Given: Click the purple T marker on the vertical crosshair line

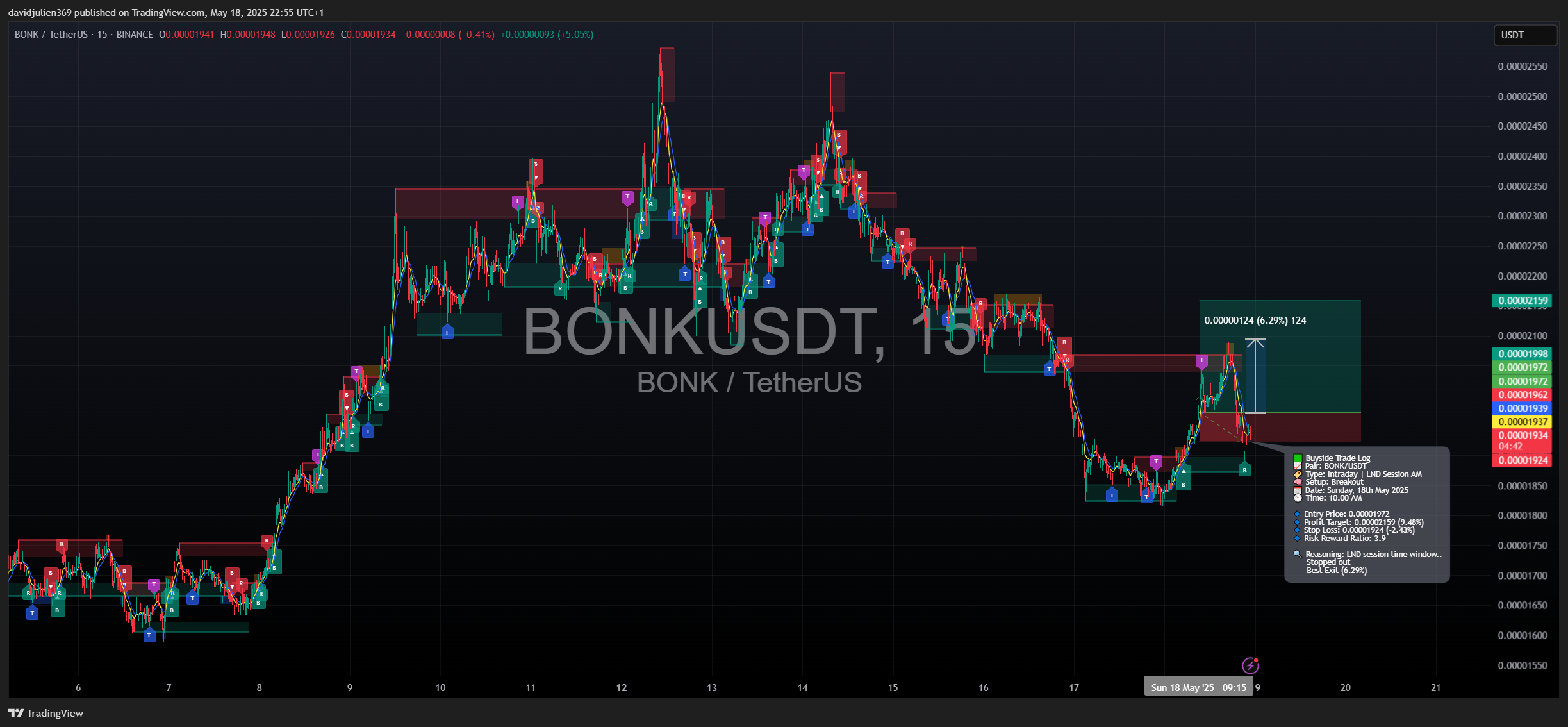Looking at the screenshot, I should click(x=1201, y=362).
